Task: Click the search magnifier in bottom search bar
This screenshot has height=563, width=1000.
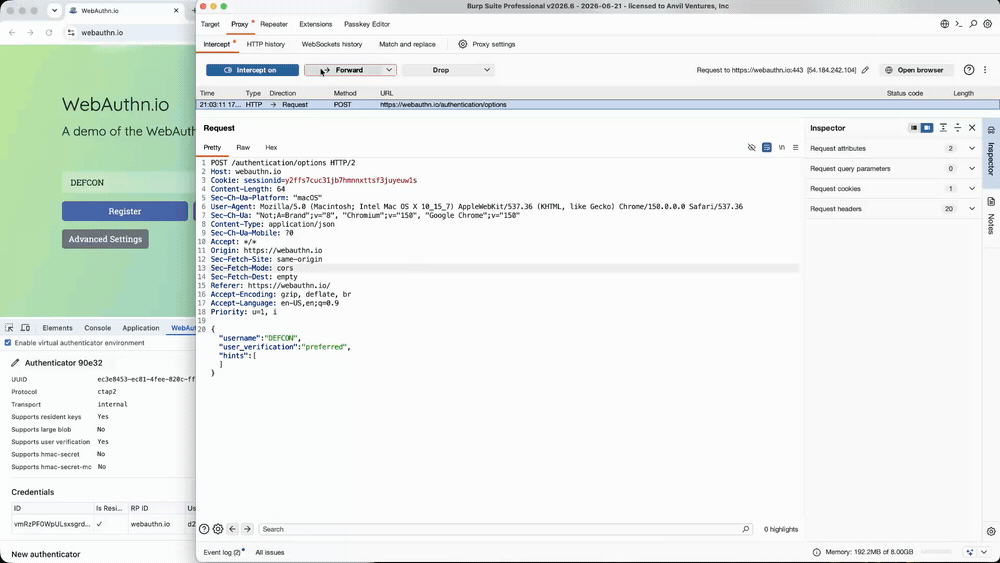Action: tap(746, 529)
